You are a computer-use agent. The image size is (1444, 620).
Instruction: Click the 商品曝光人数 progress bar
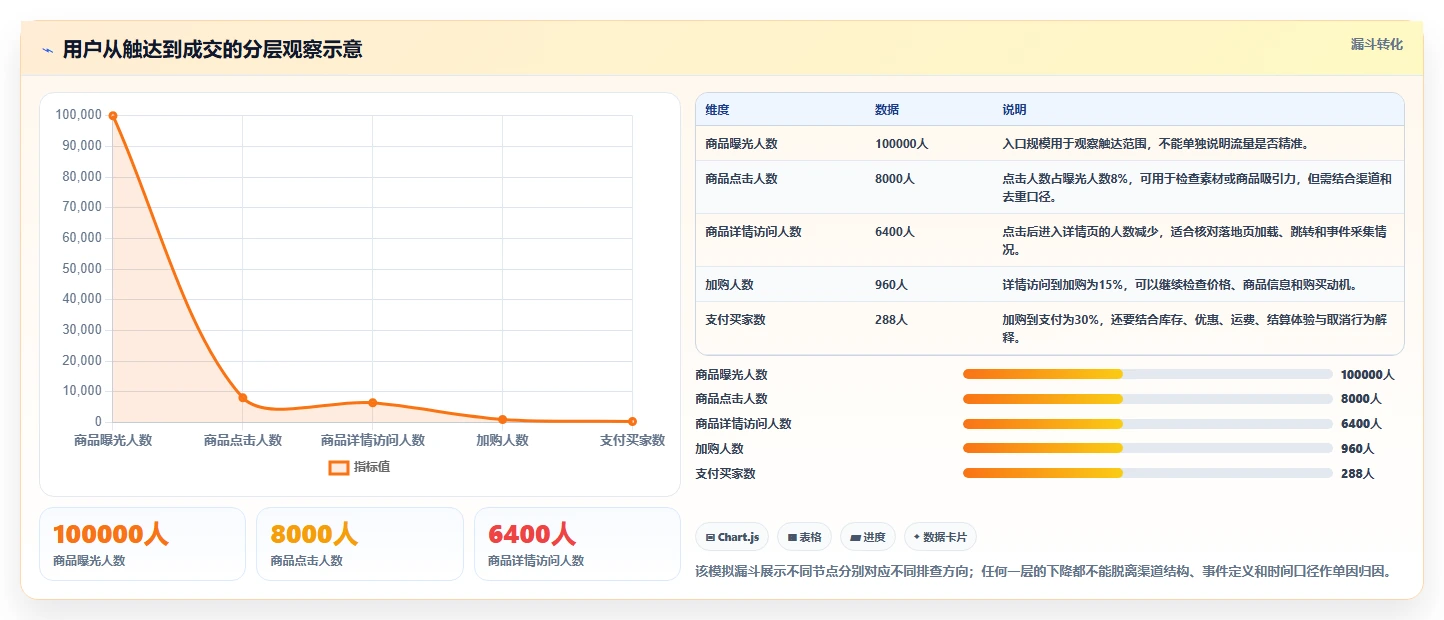pos(1147,374)
